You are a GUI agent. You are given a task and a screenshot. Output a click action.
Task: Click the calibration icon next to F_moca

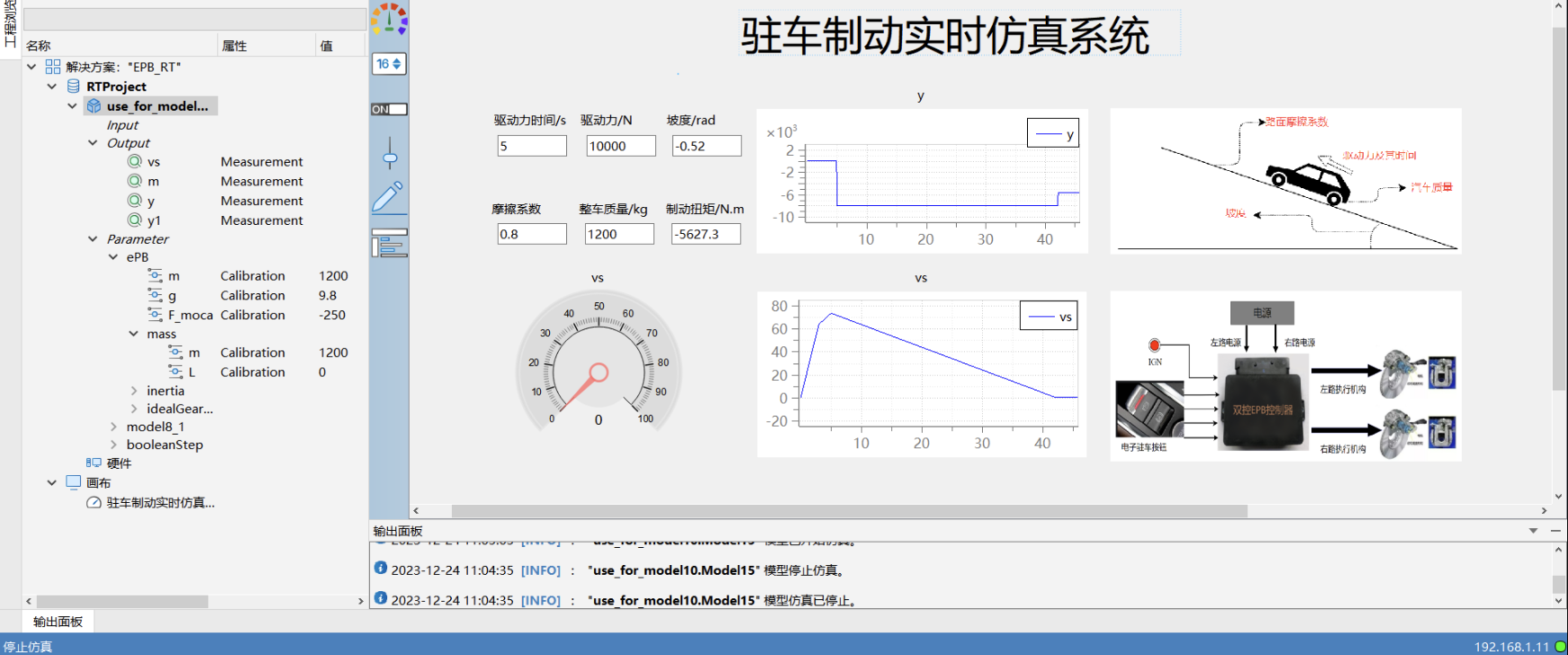point(155,315)
